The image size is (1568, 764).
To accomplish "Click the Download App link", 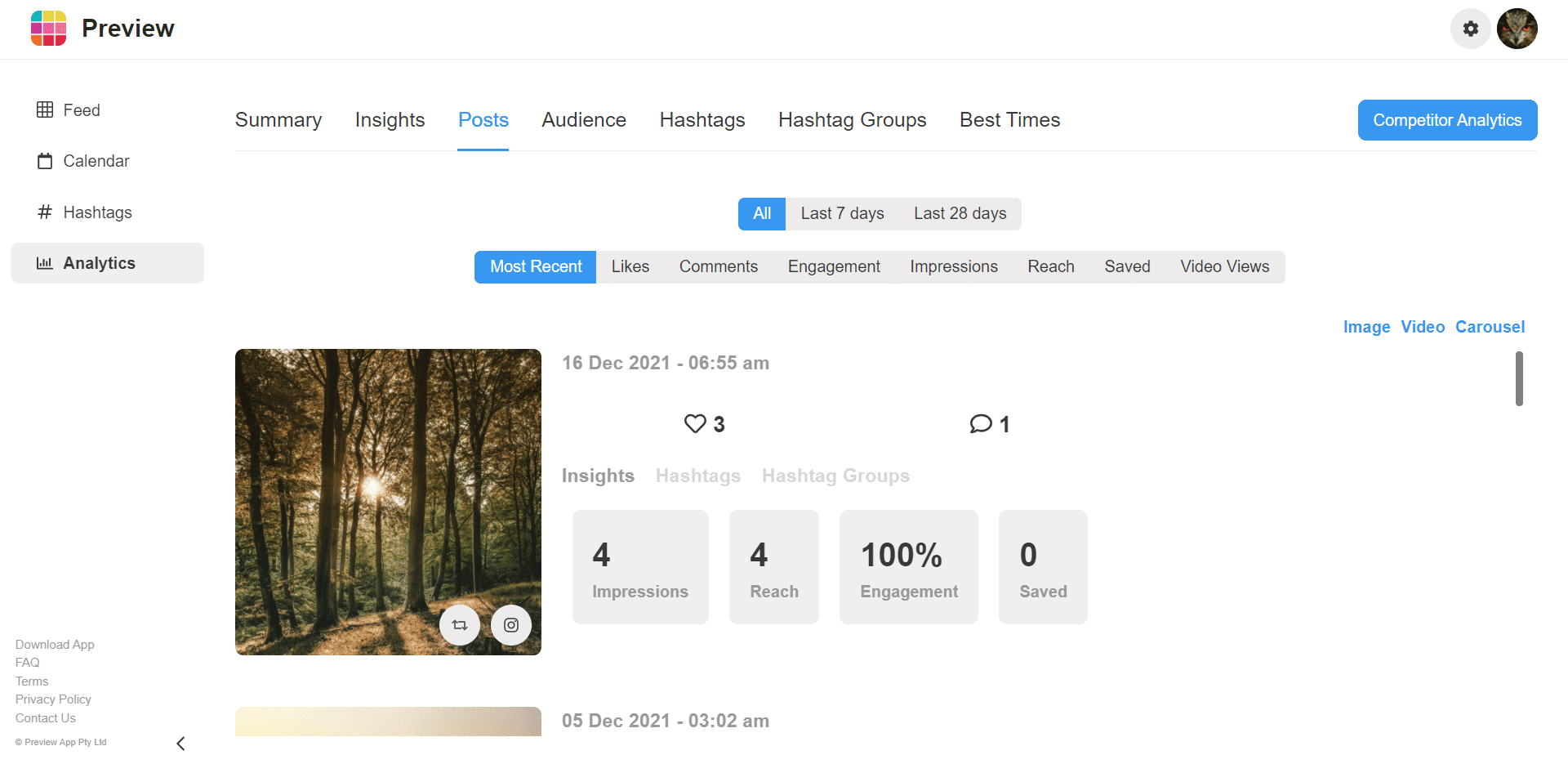I will pyautogui.click(x=55, y=645).
